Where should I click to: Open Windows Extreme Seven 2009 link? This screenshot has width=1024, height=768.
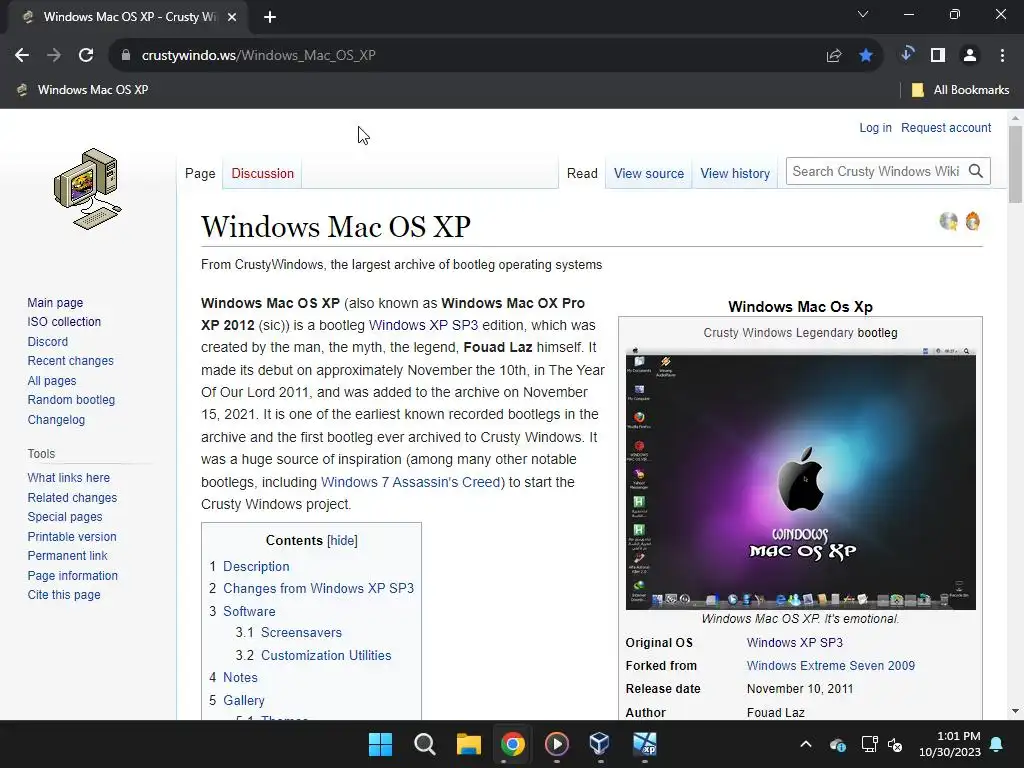click(x=831, y=665)
